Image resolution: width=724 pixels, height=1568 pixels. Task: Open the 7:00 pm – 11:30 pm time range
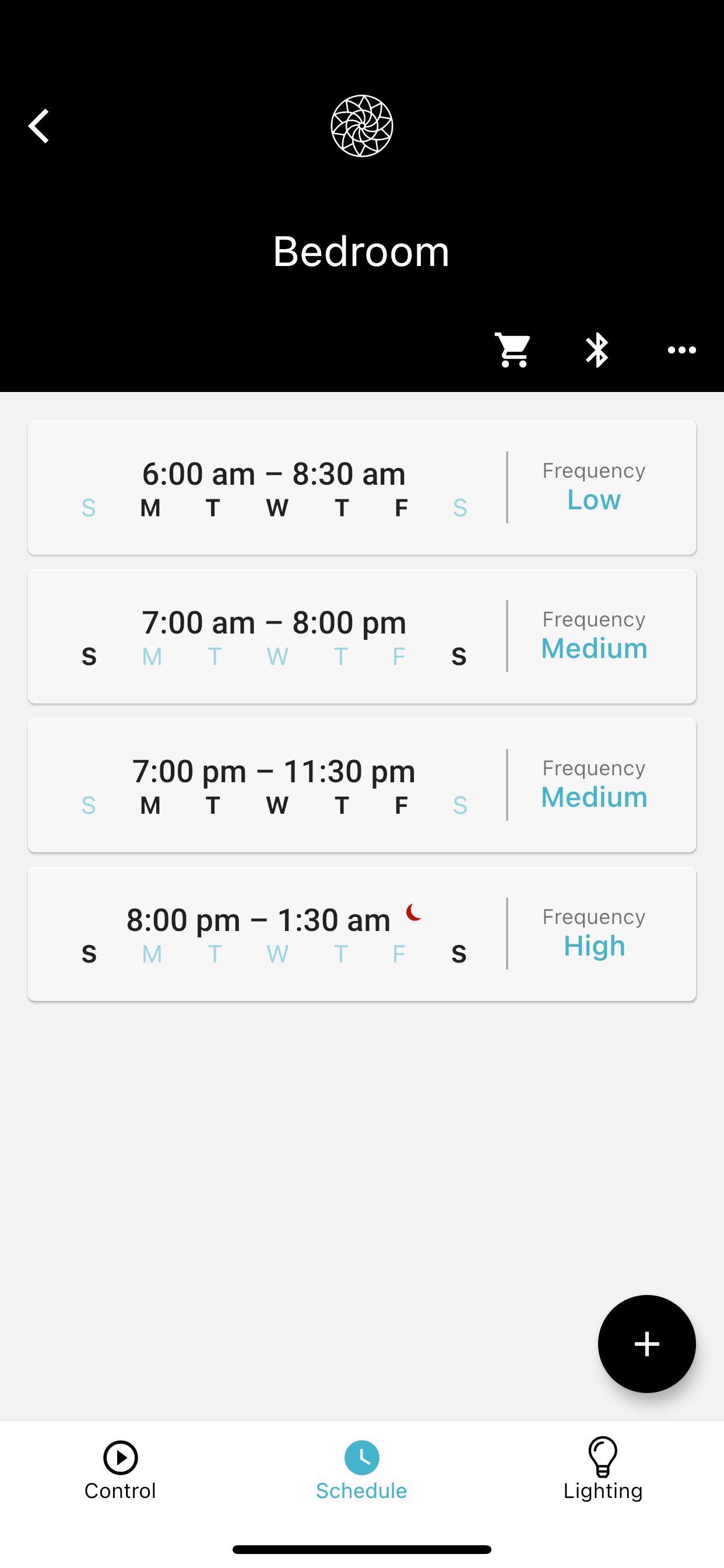tap(274, 771)
